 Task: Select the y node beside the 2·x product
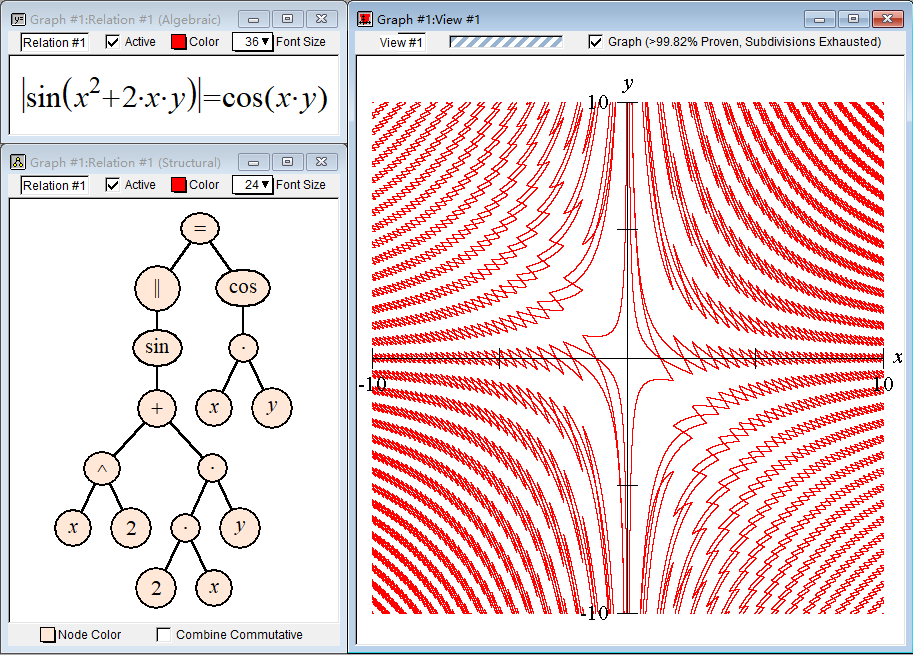pos(240,527)
